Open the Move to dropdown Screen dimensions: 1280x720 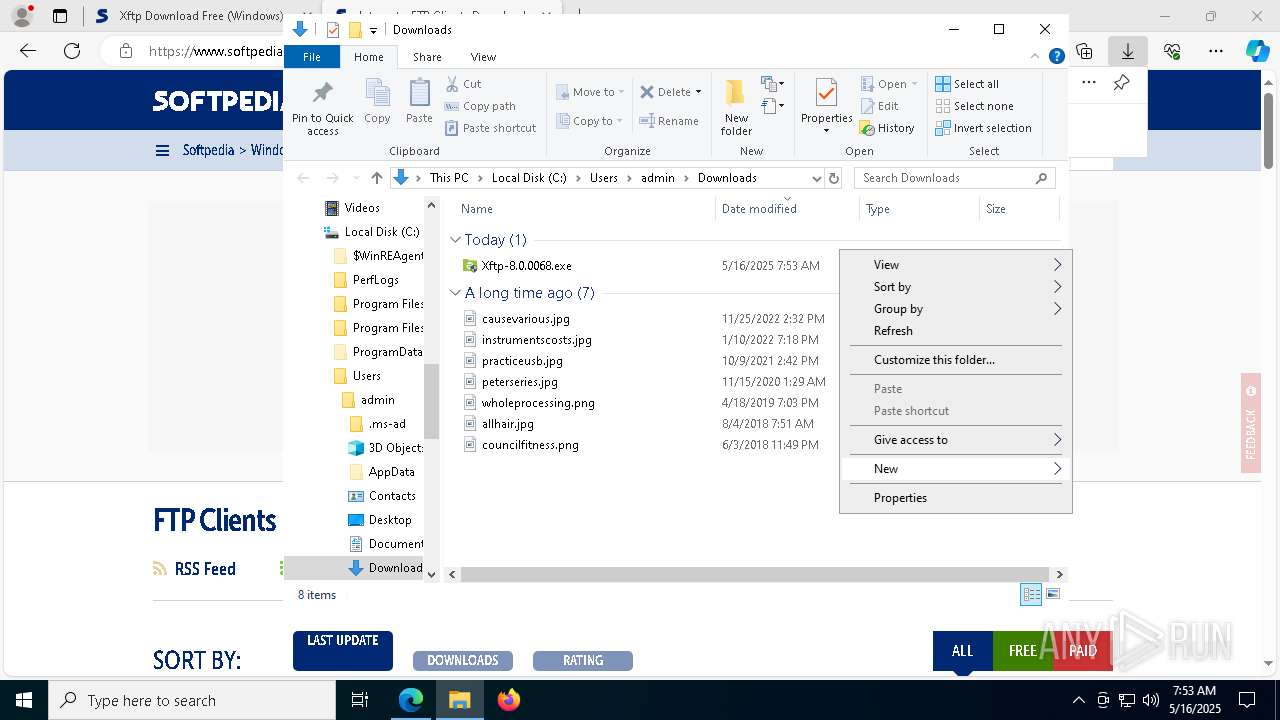(590, 92)
